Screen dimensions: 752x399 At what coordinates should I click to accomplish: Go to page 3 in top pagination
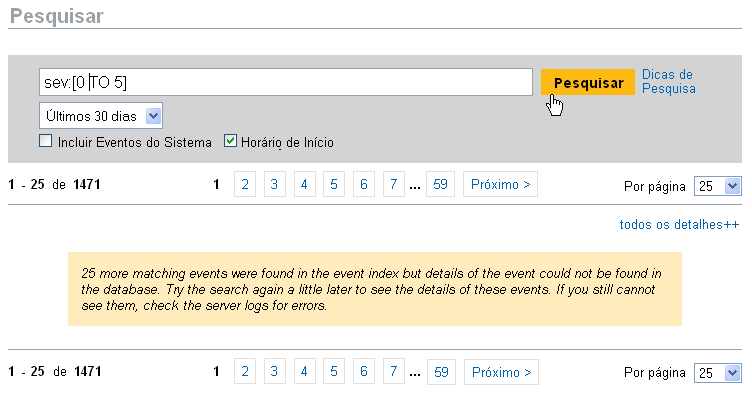coord(274,184)
